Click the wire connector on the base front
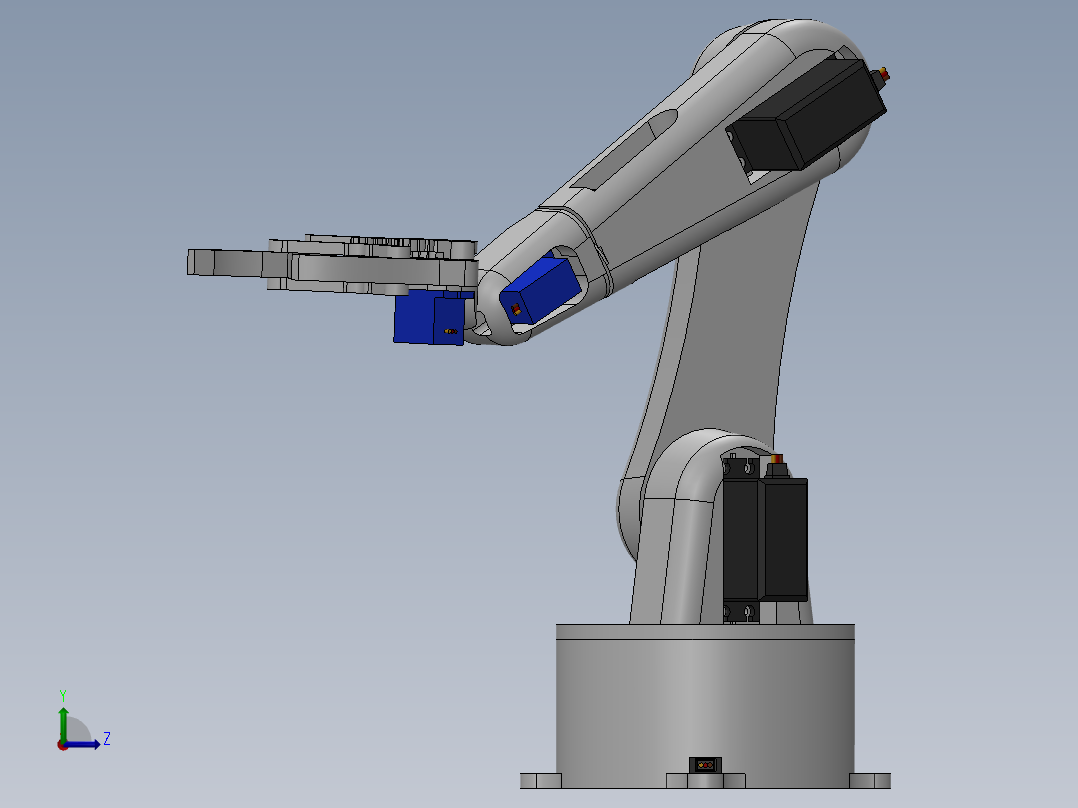 pyautogui.click(x=707, y=765)
